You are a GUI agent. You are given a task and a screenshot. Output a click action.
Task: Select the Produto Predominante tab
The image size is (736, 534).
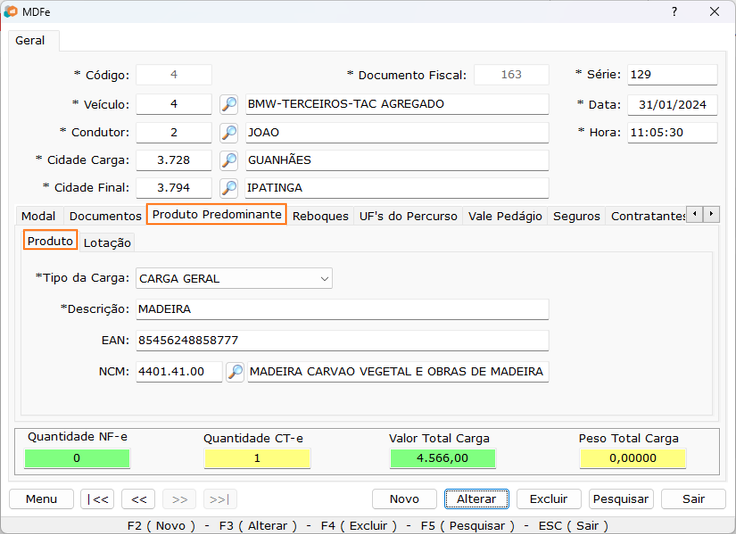coord(217,214)
